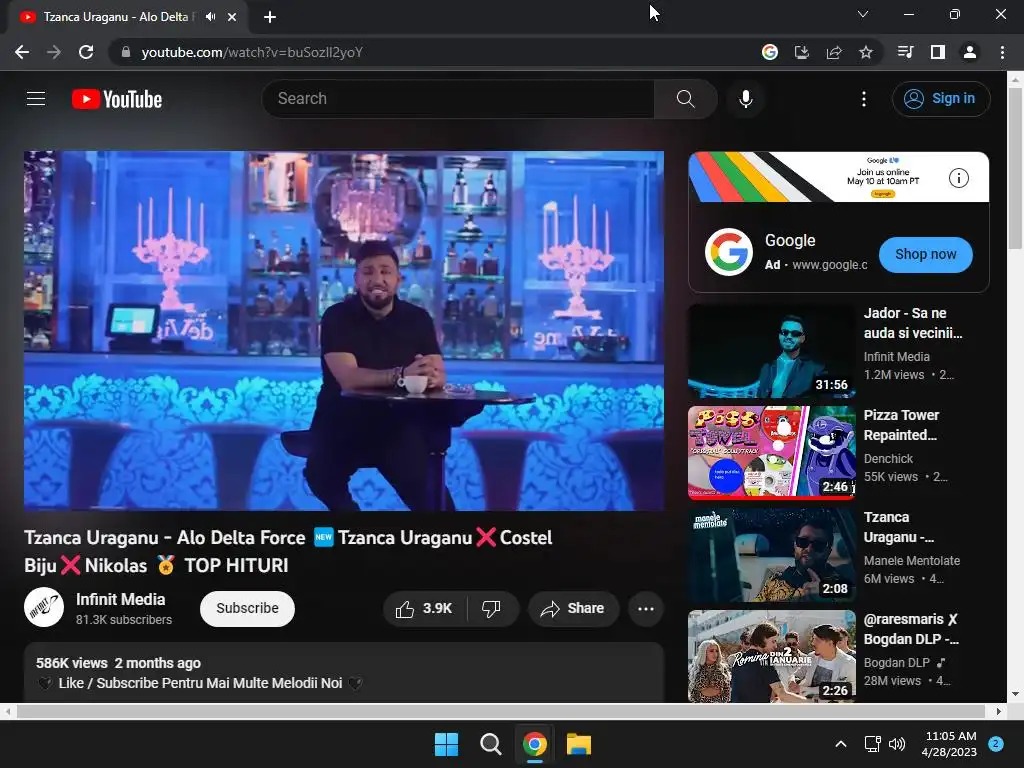Image resolution: width=1024 pixels, height=768 pixels.
Task: Install app icon in address bar
Action: (x=802, y=52)
